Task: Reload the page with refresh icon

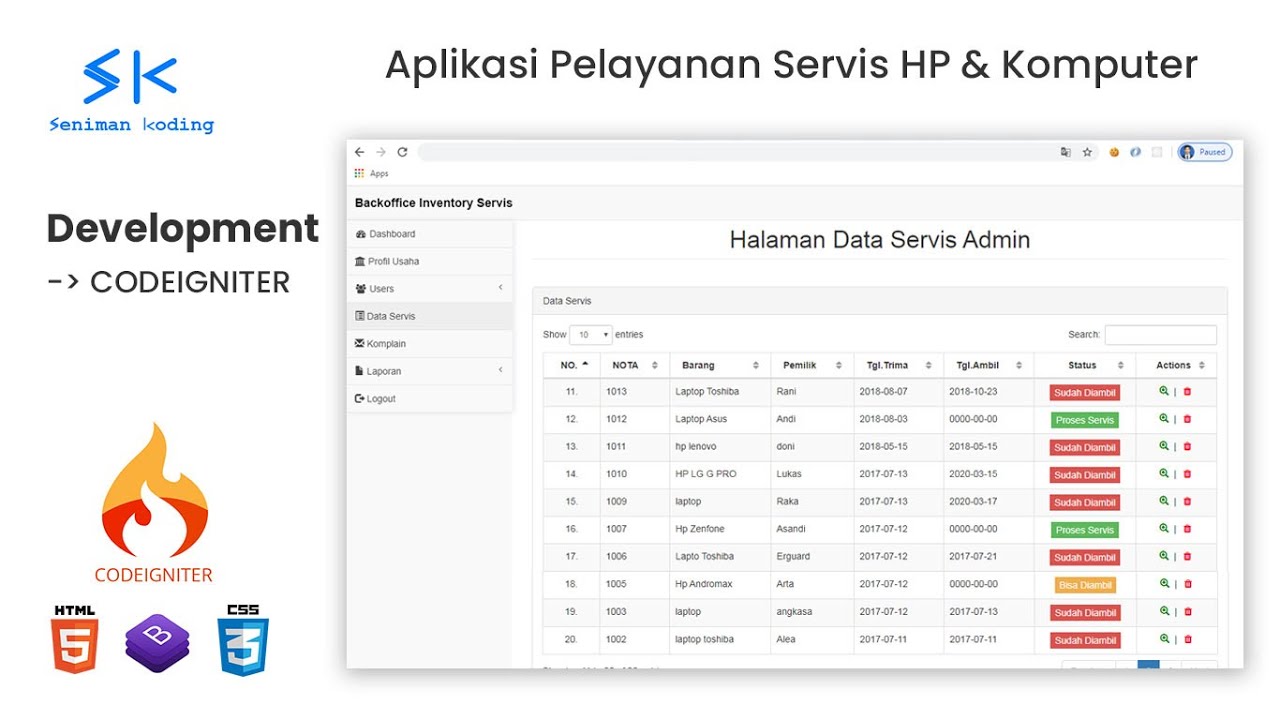Action: tap(402, 152)
